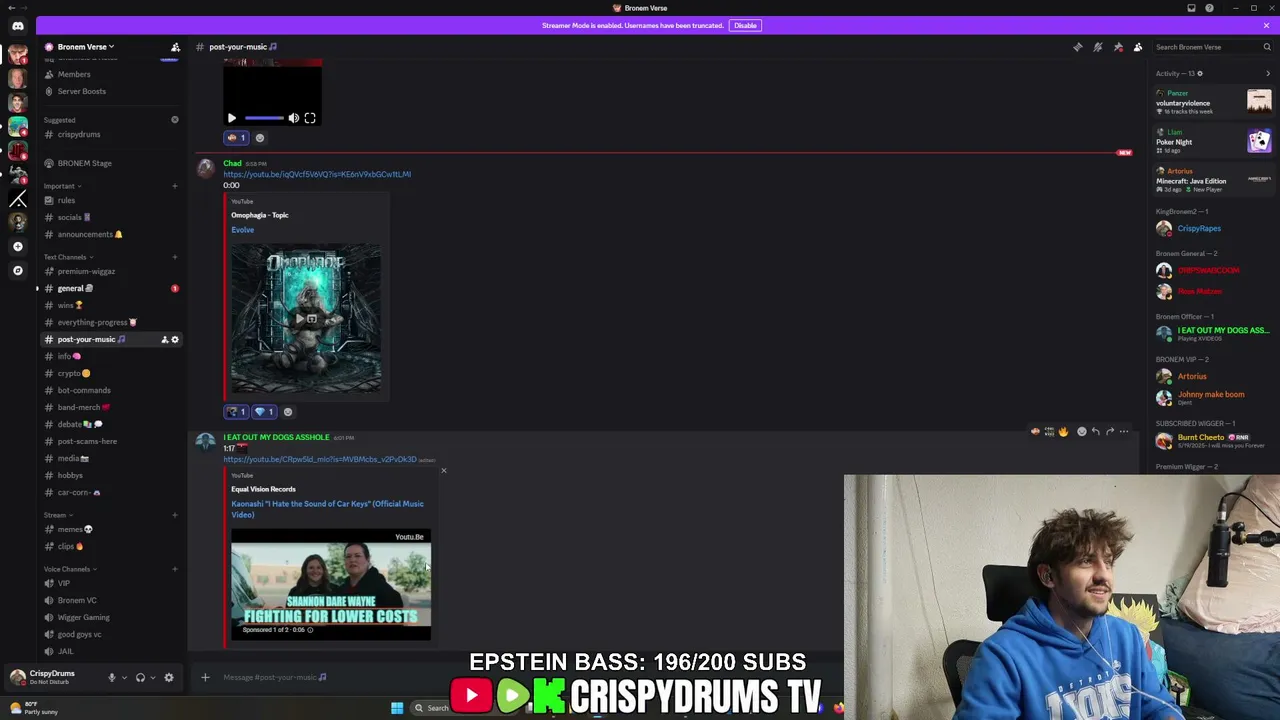This screenshot has width=1280, height=720.
Task: Click Add a Server plus icon
Action: (17, 246)
